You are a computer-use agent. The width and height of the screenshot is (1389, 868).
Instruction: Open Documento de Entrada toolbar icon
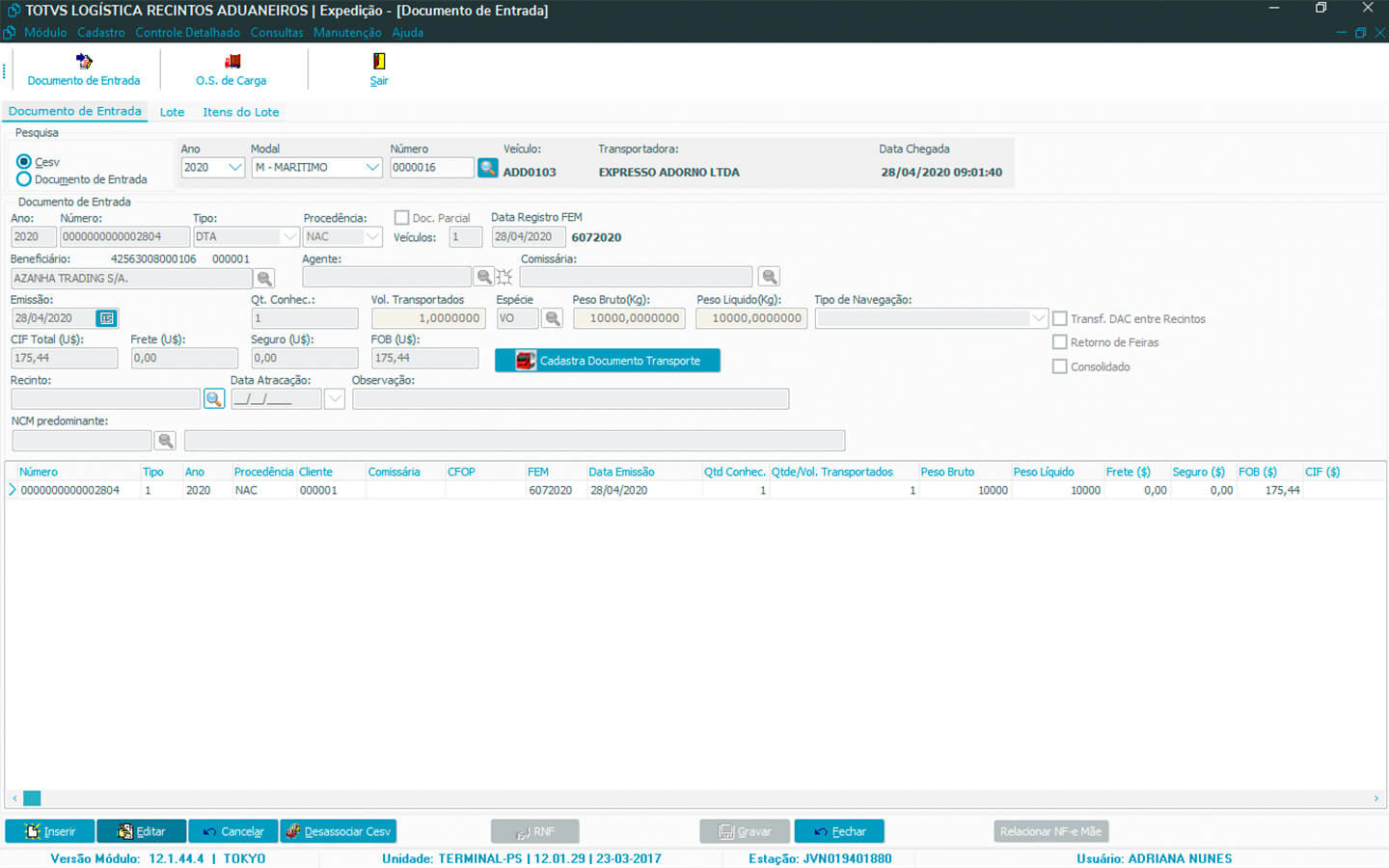(84, 62)
